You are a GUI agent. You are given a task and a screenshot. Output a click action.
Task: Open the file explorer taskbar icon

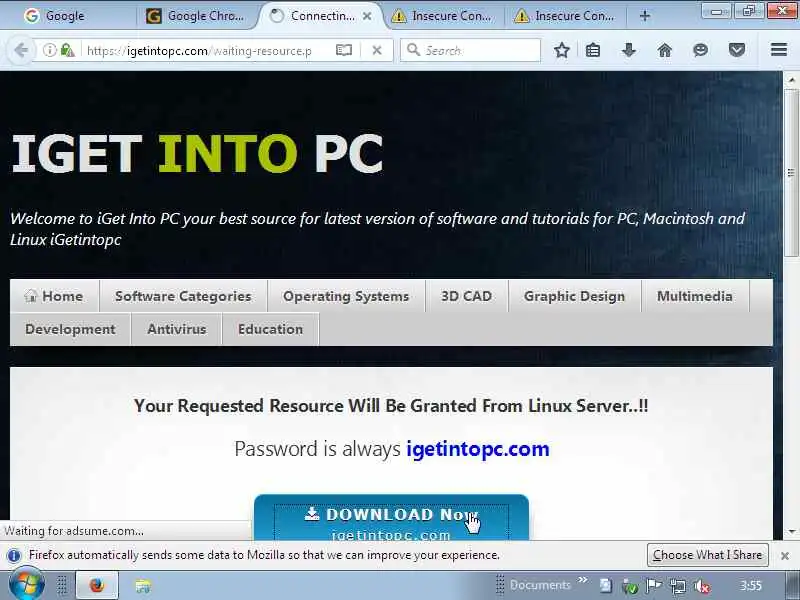(143, 586)
